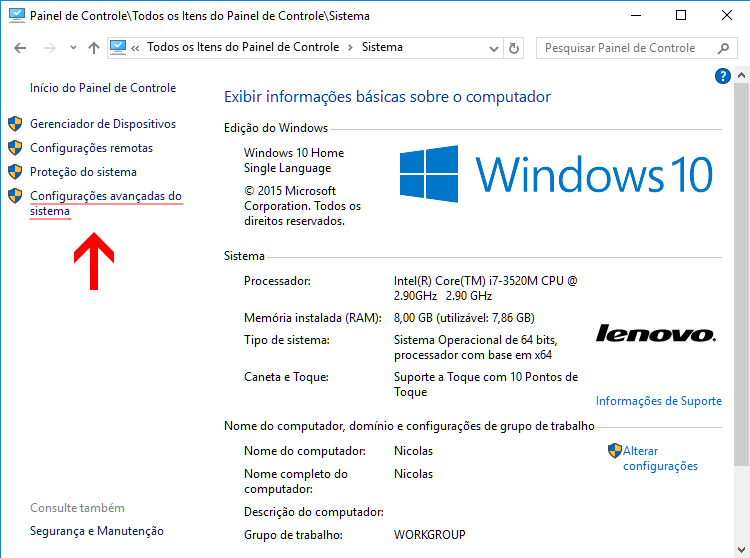Expand hidden breadcrumb items double chevron

(135, 48)
